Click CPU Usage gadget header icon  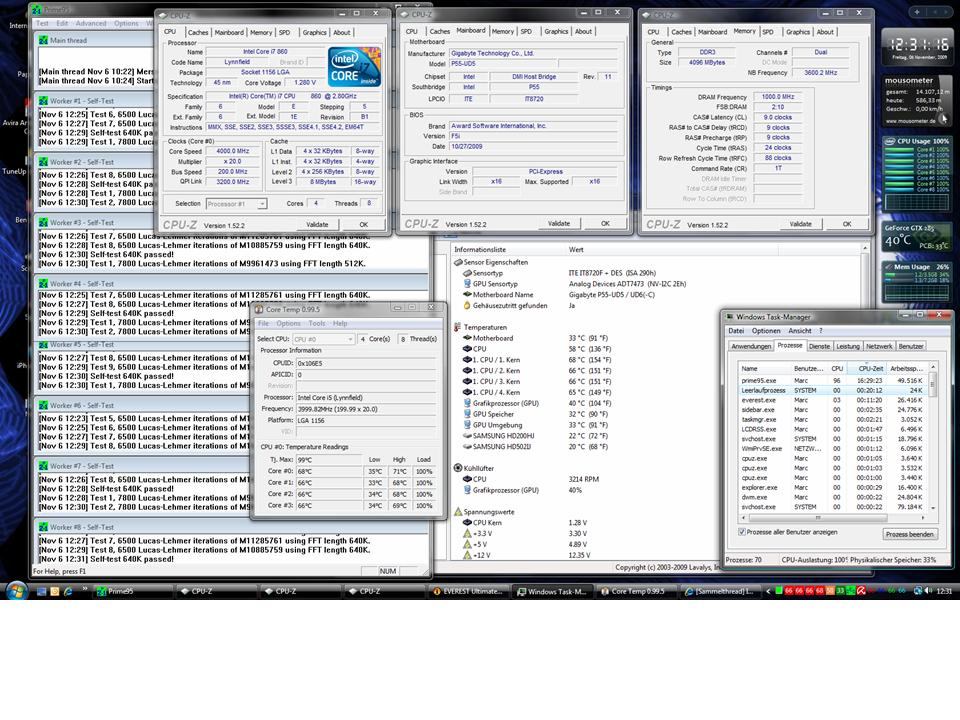890,141
